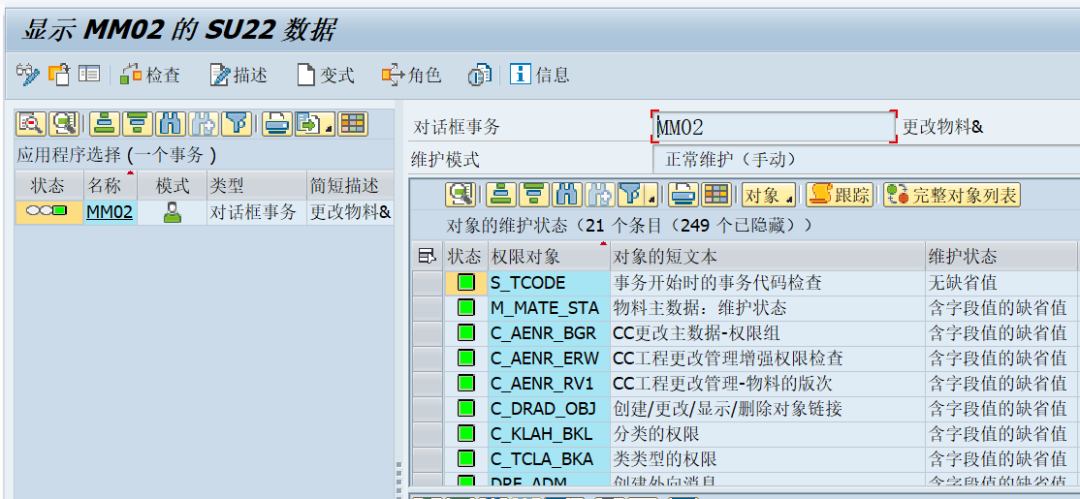Click status traffic-light cell of MM02 row

(49, 212)
